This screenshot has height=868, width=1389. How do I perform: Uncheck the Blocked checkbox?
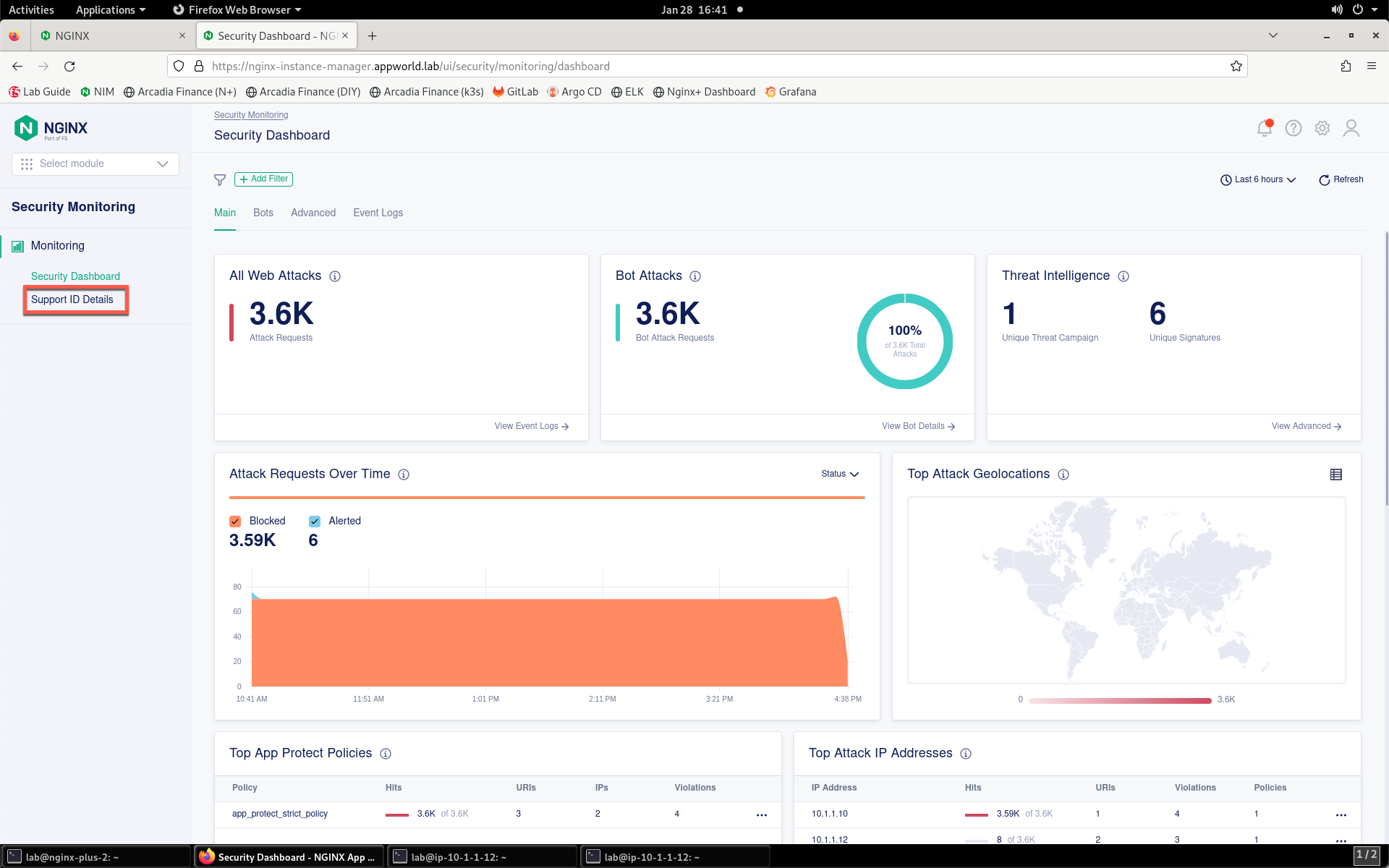pos(235,522)
